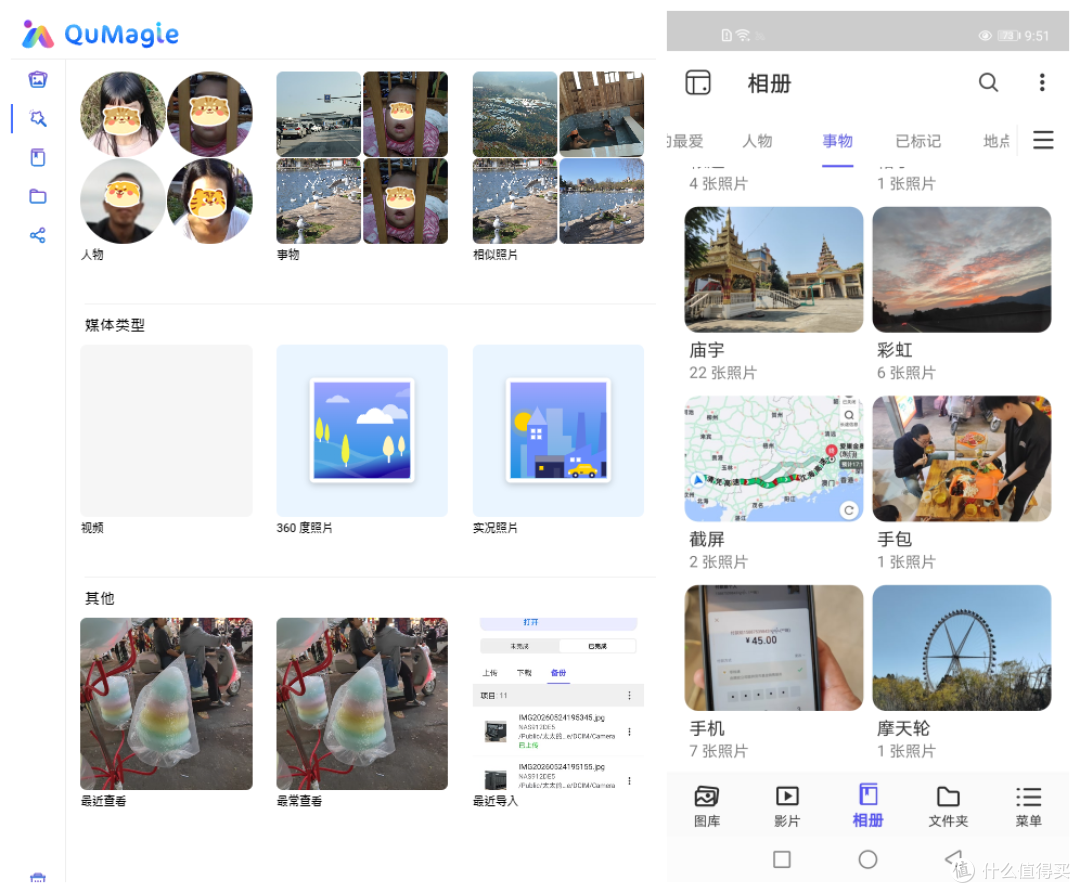The width and height of the screenshot is (1080, 893).
Task: Switch to the 已标记 tab
Action: 918,141
